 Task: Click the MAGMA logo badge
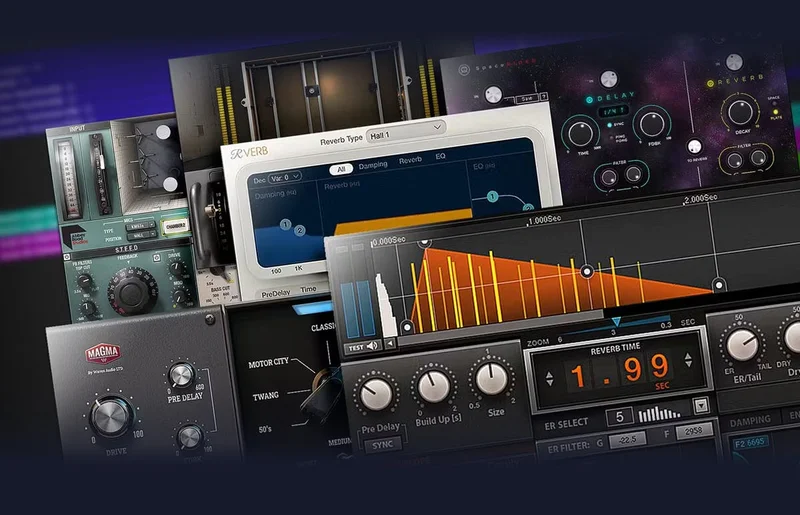coord(103,353)
